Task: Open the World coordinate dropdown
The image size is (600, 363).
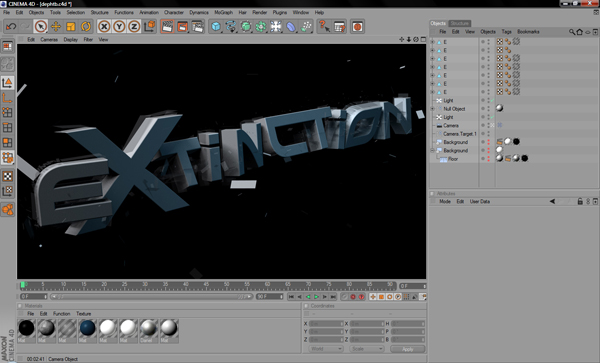Action: tap(326, 349)
